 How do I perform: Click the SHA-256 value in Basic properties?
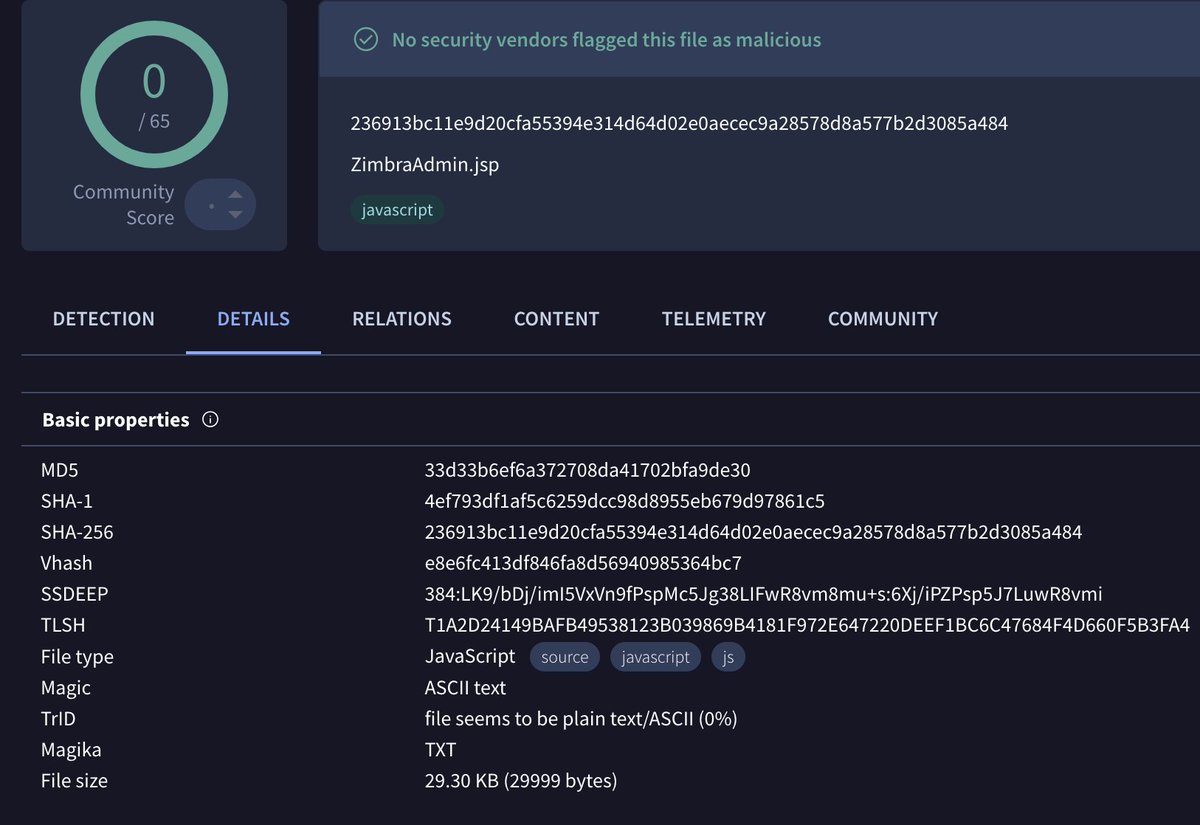753,532
